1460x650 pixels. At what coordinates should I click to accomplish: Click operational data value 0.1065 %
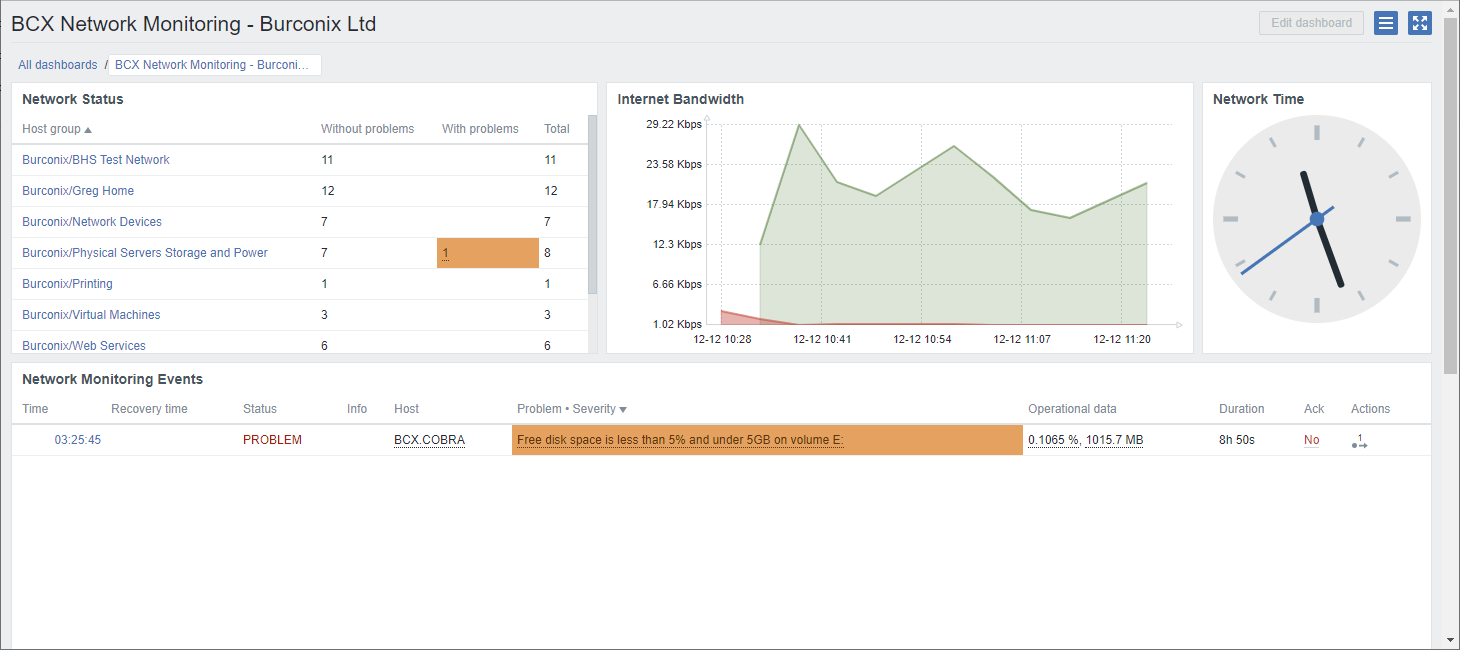(x=1053, y=440)
